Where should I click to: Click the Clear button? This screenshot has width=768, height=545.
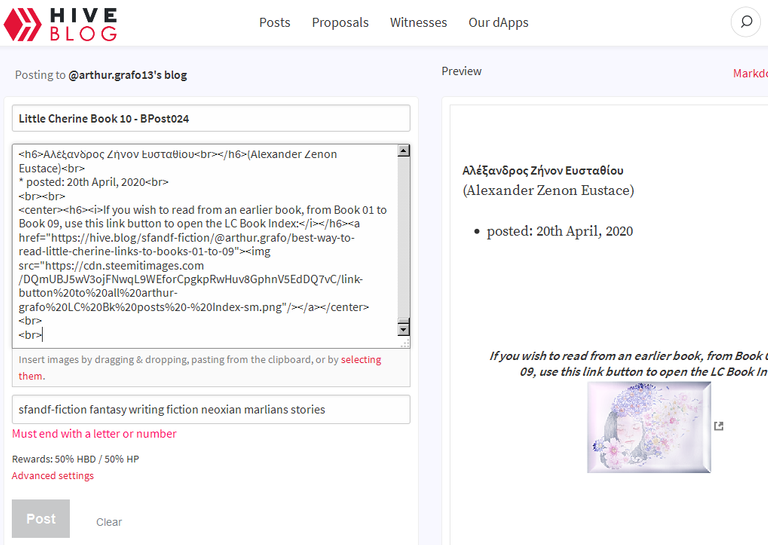pos(109,522)
